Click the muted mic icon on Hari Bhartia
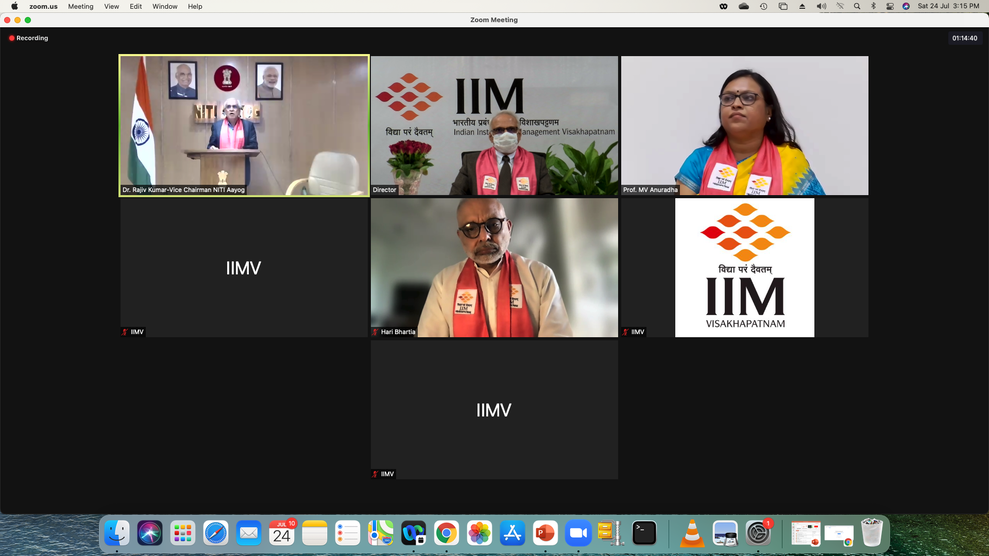This screenshot has width=989, height=556. [376, 332]
